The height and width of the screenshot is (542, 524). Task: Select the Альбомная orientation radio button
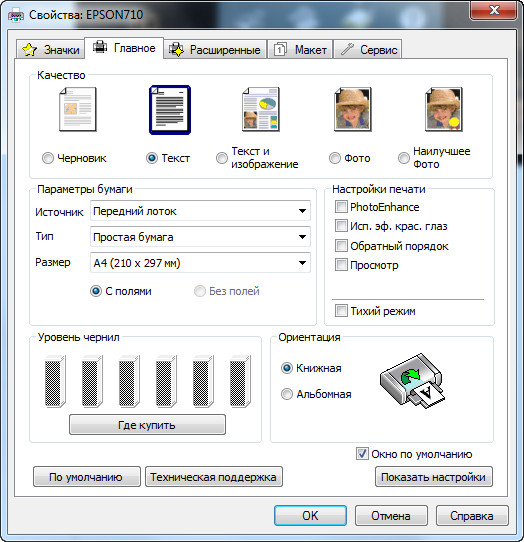287,394
